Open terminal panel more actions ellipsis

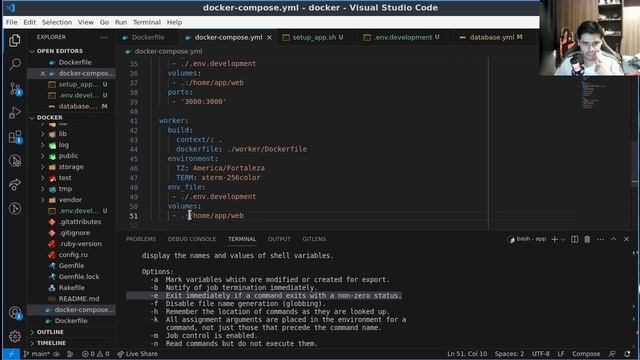tap(600, 239)
